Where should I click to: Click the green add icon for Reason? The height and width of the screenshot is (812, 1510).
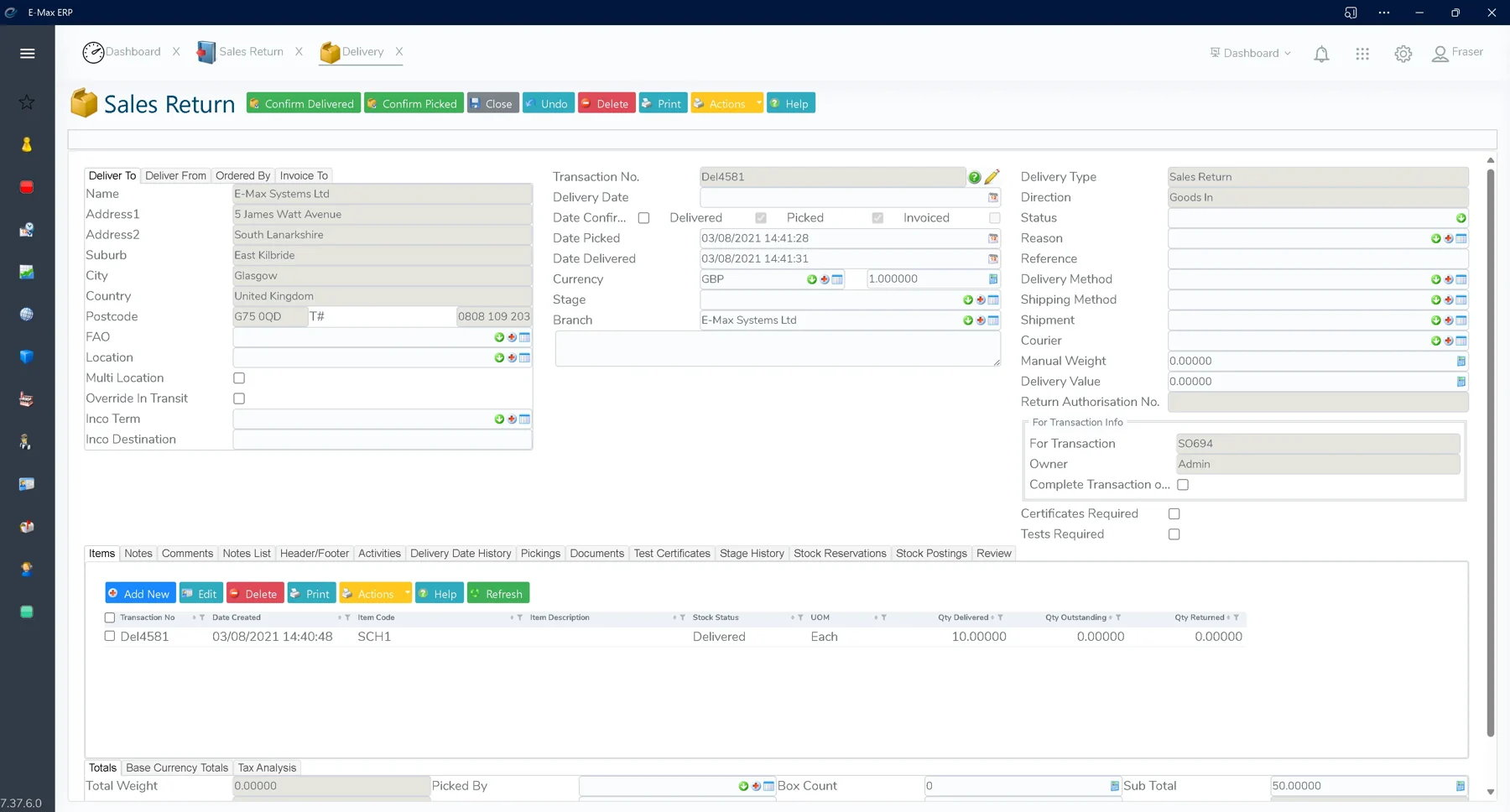coord(1436,238)
